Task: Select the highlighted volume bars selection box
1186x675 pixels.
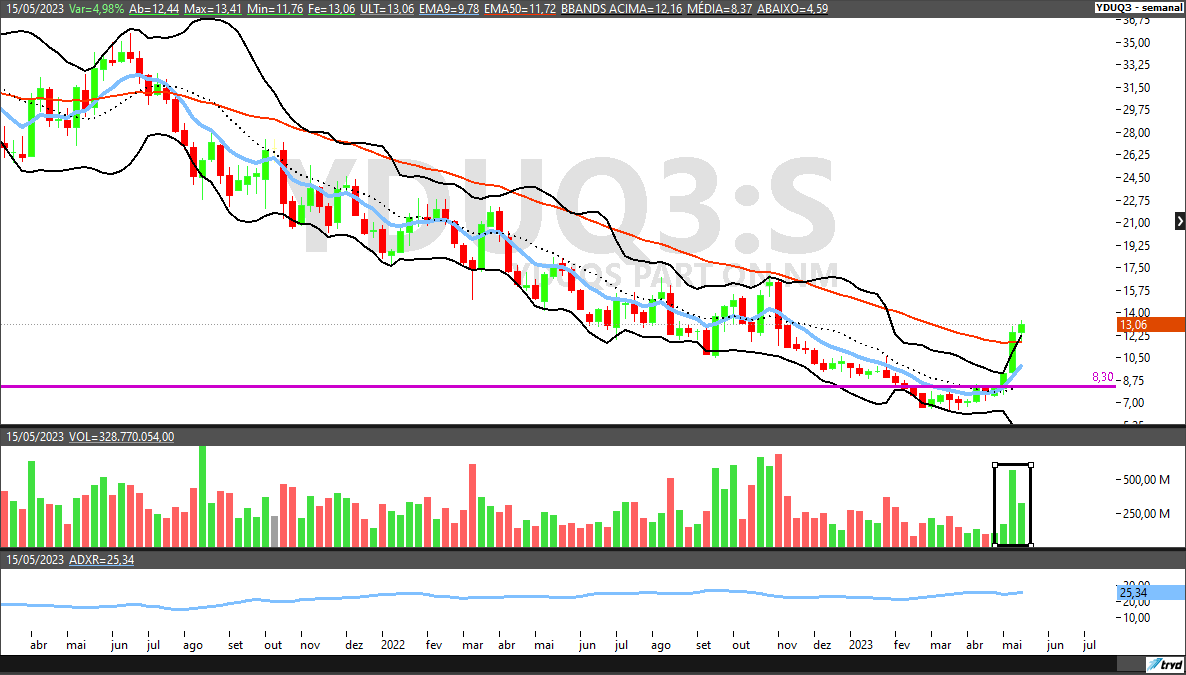Action: click(1012, 503)
